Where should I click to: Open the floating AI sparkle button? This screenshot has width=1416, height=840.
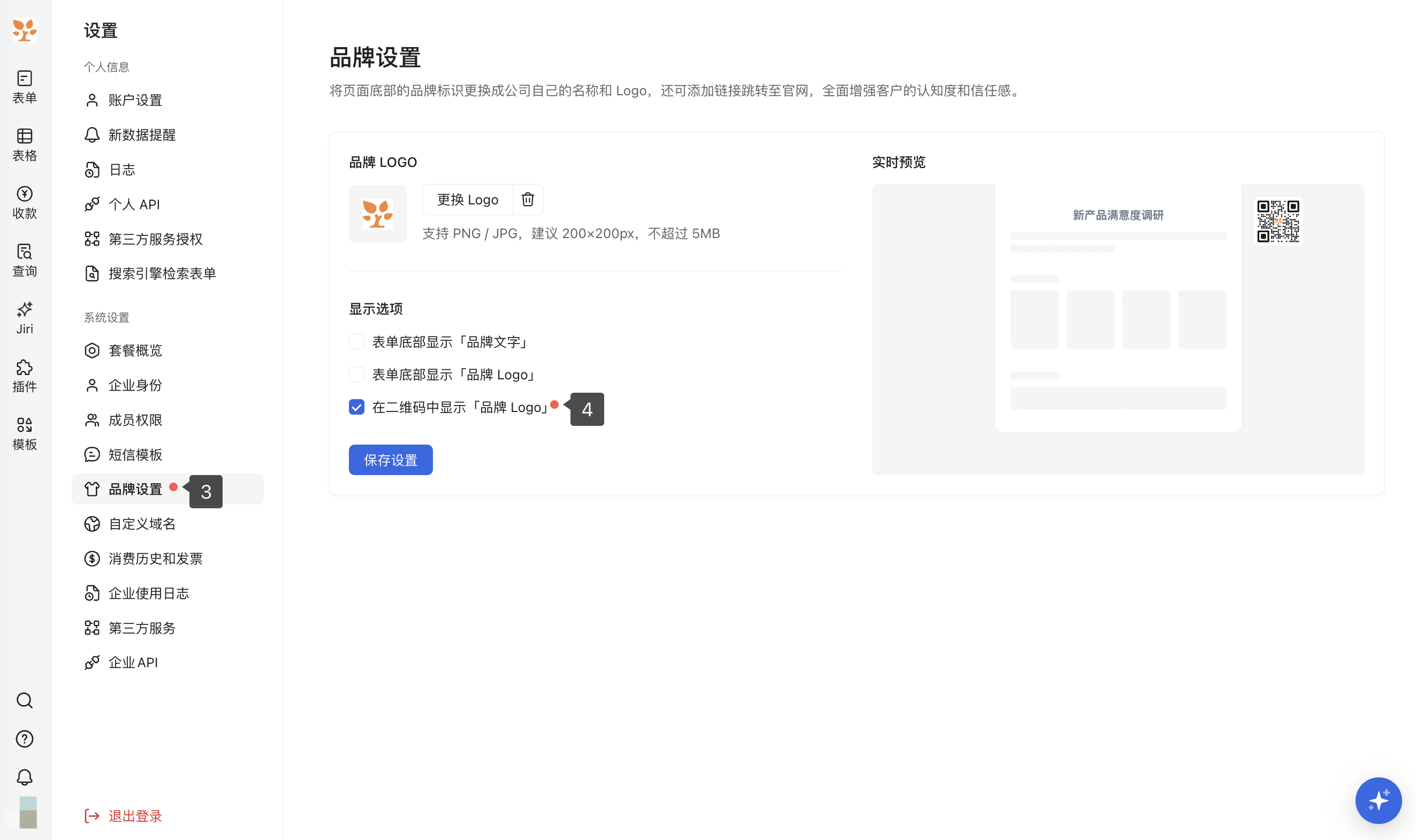(x=1378, y=800)
